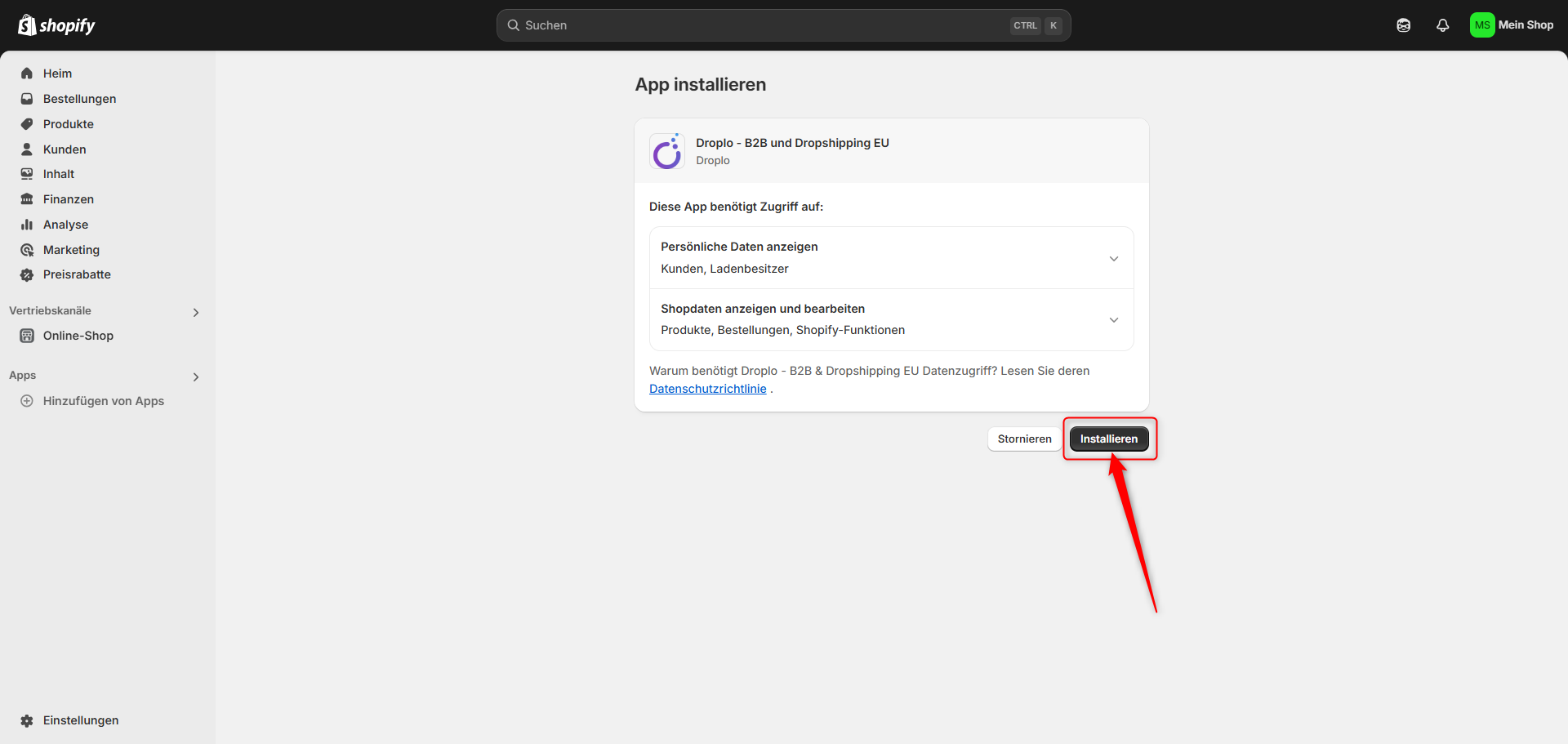Expand the Apps section arrow

[x=196, y=376]
